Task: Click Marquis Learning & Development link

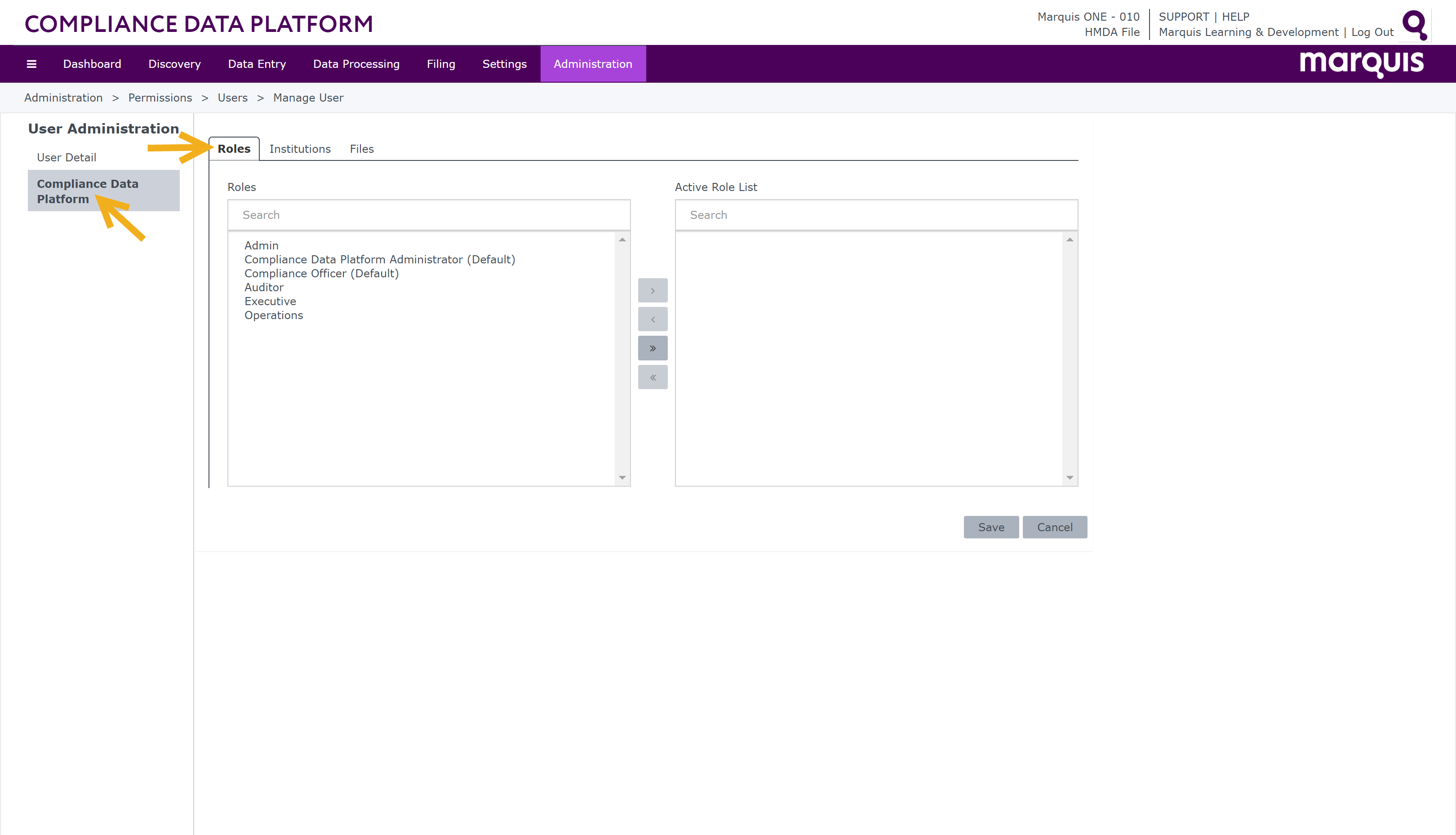Action: pos(1248,33)
